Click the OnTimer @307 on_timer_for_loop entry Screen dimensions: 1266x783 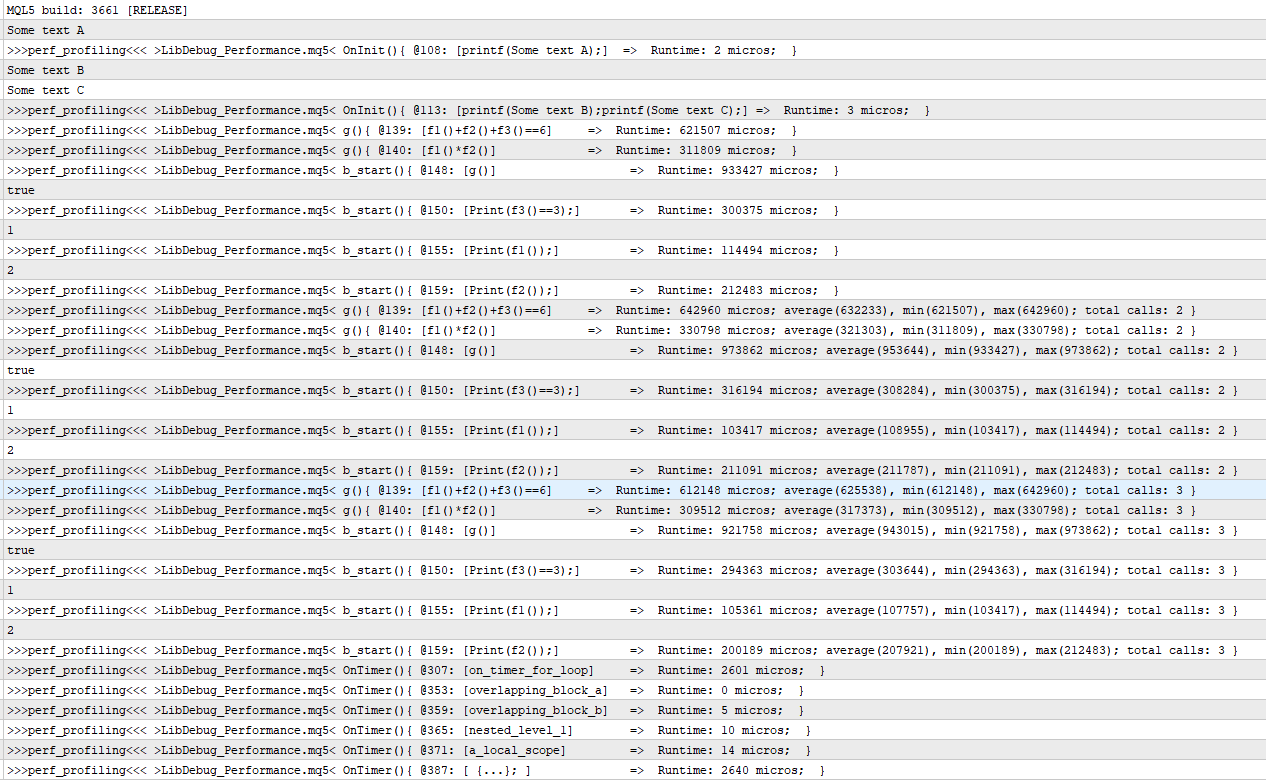[400, 670]
